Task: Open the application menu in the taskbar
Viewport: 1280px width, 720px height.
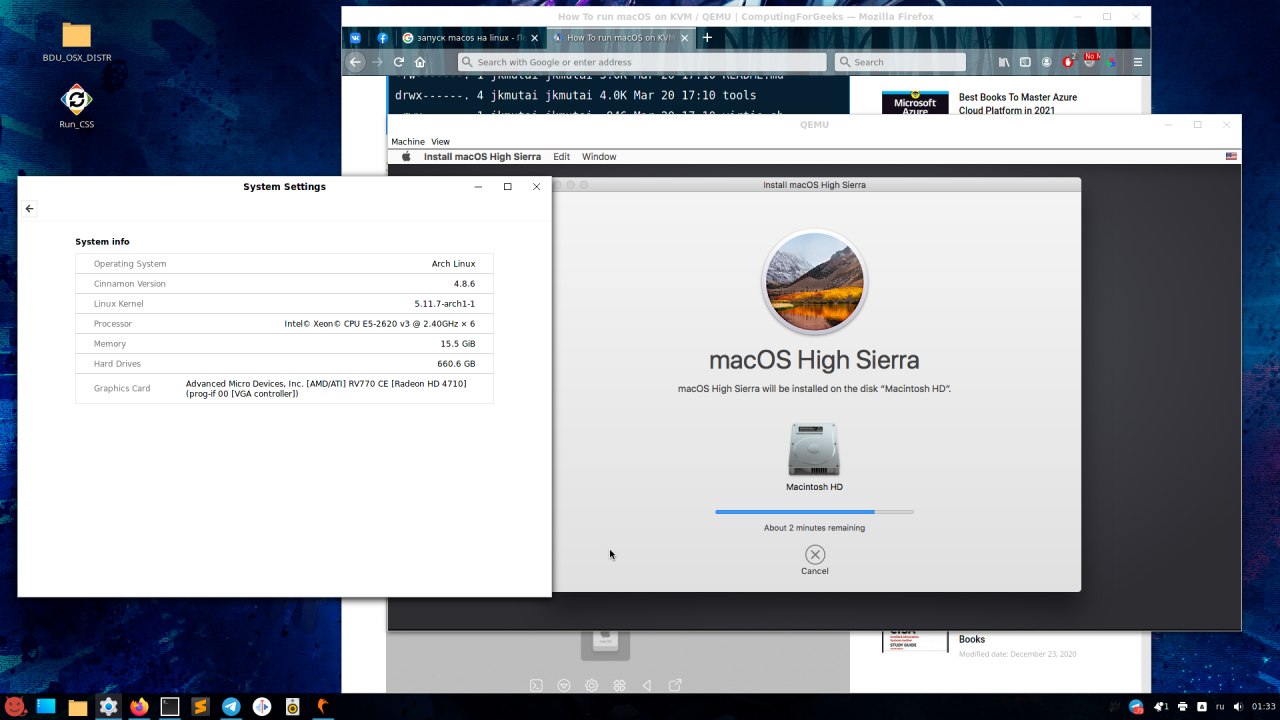Action: tap(15, 706)
